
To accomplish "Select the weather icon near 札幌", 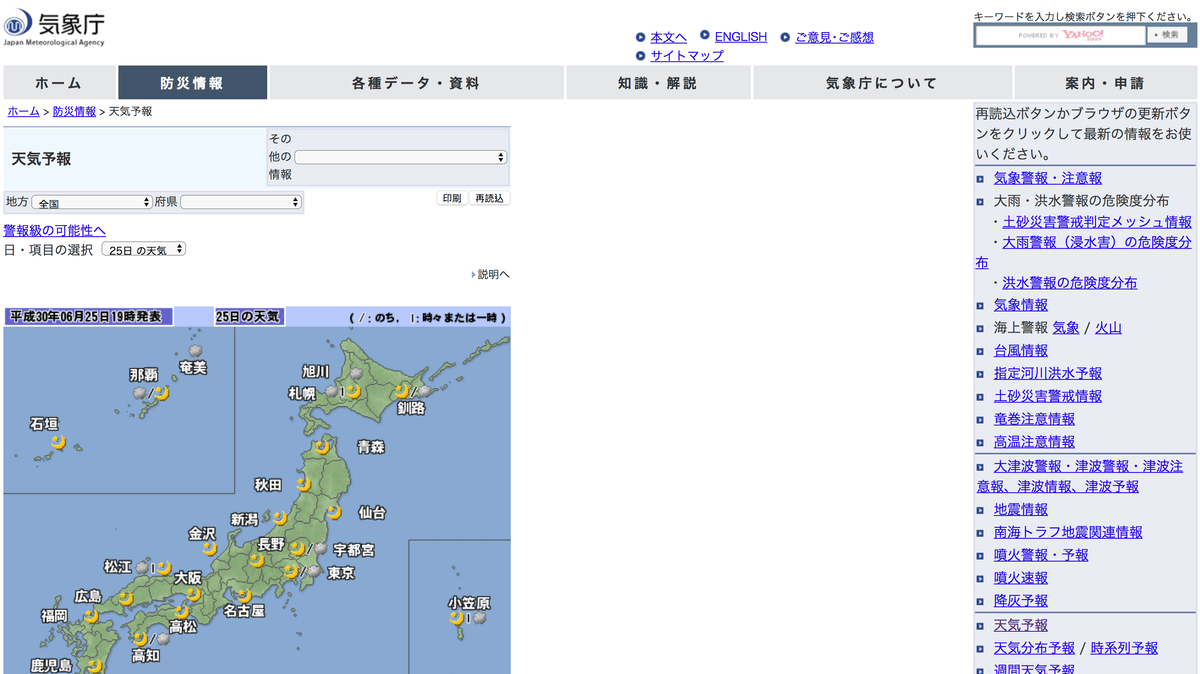I will 333,392.
